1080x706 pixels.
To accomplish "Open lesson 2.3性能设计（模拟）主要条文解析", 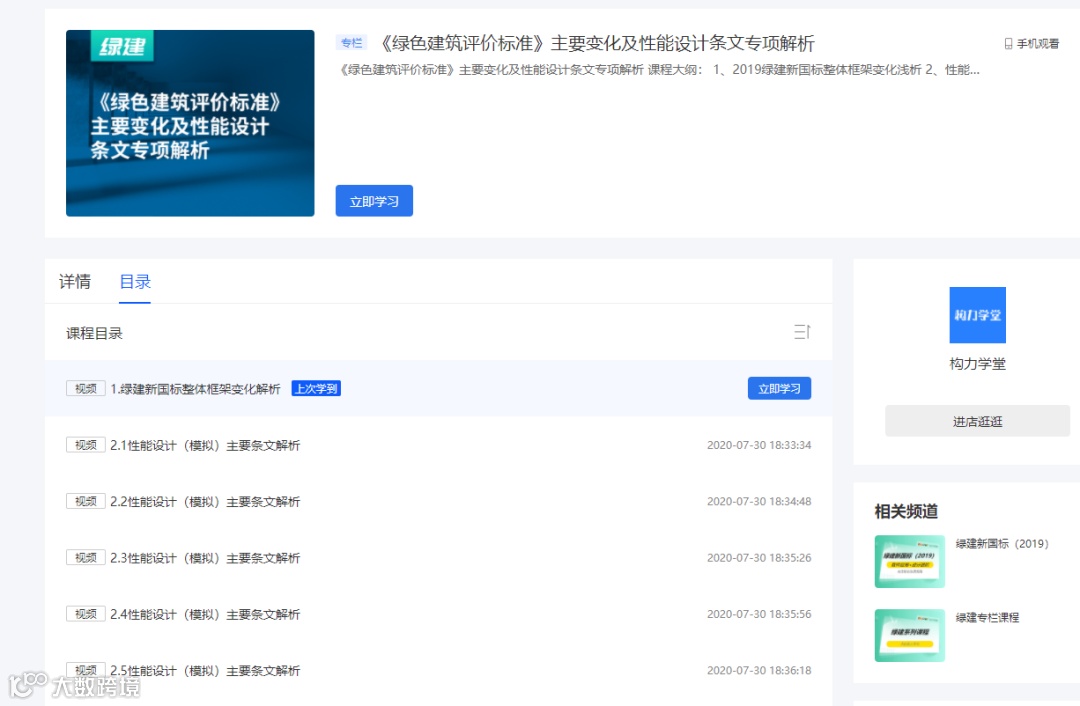I will click(x=205, y=559).
